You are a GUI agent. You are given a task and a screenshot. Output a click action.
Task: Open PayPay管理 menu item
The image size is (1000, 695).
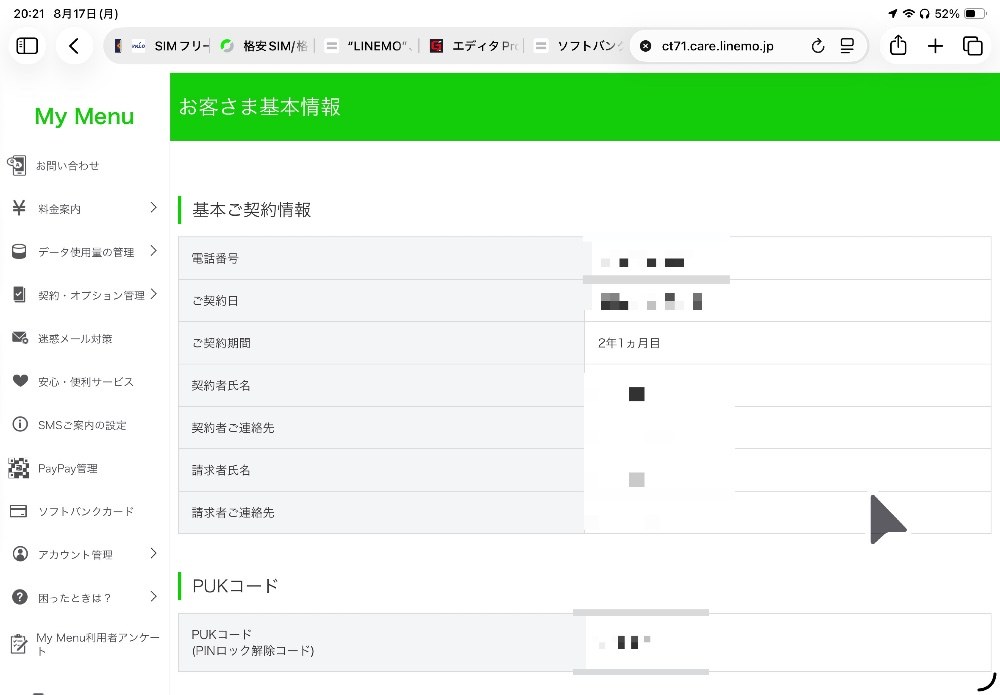68,469
